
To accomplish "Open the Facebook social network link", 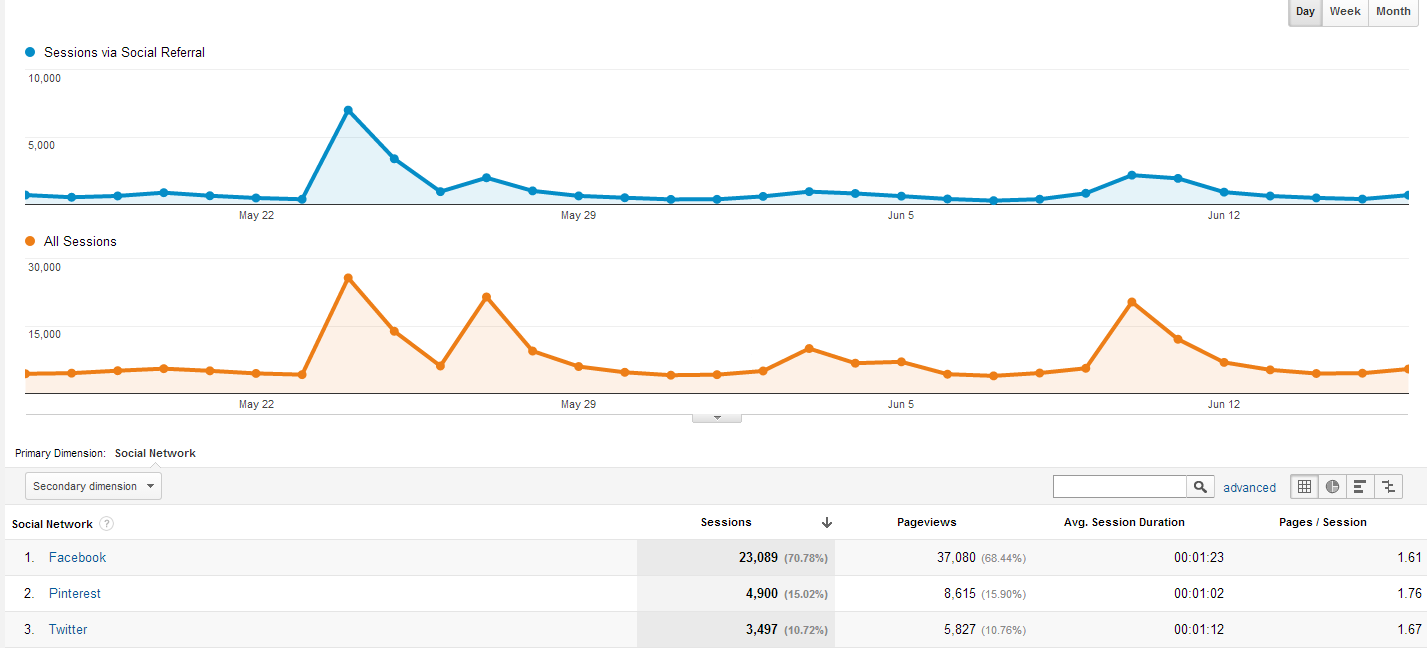I will tap(77, 558).
